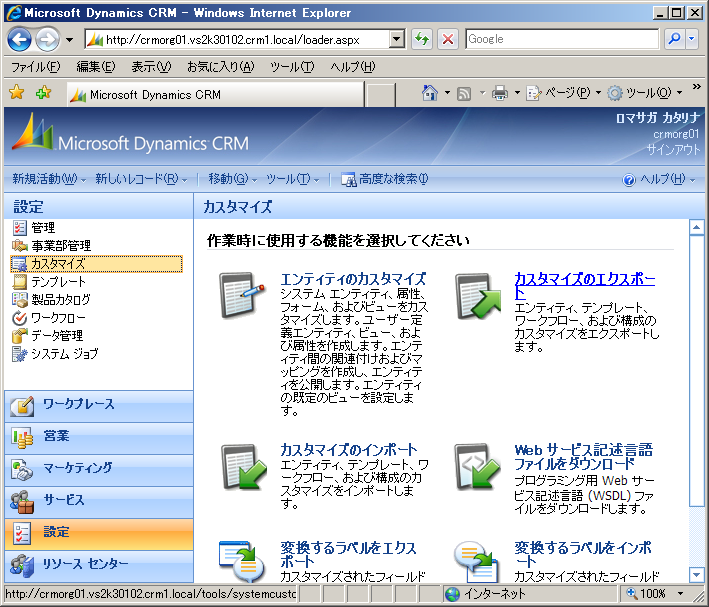Click the Google search input field
Viewport: 709px width, 607px height.
[562, 39]
